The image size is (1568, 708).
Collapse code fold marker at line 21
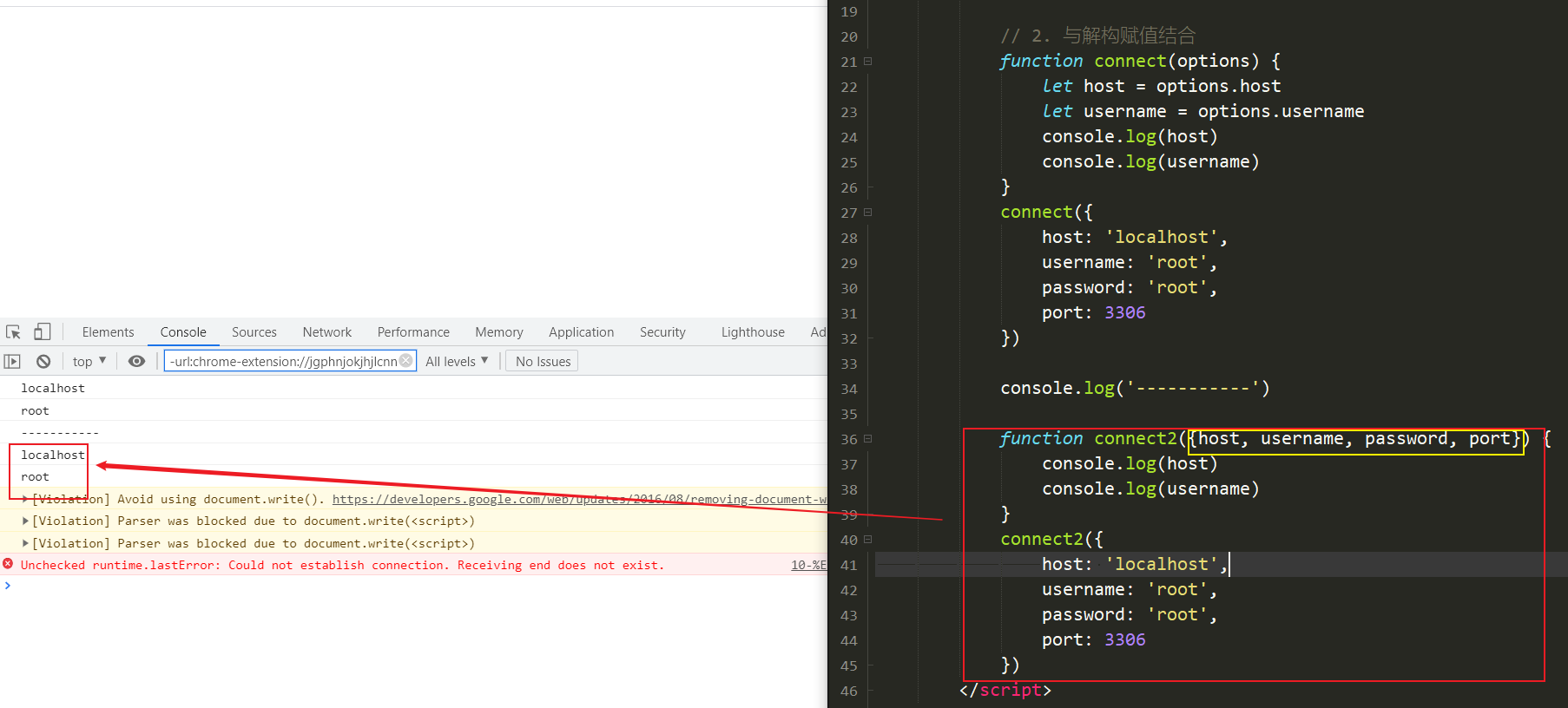(867, 62)
